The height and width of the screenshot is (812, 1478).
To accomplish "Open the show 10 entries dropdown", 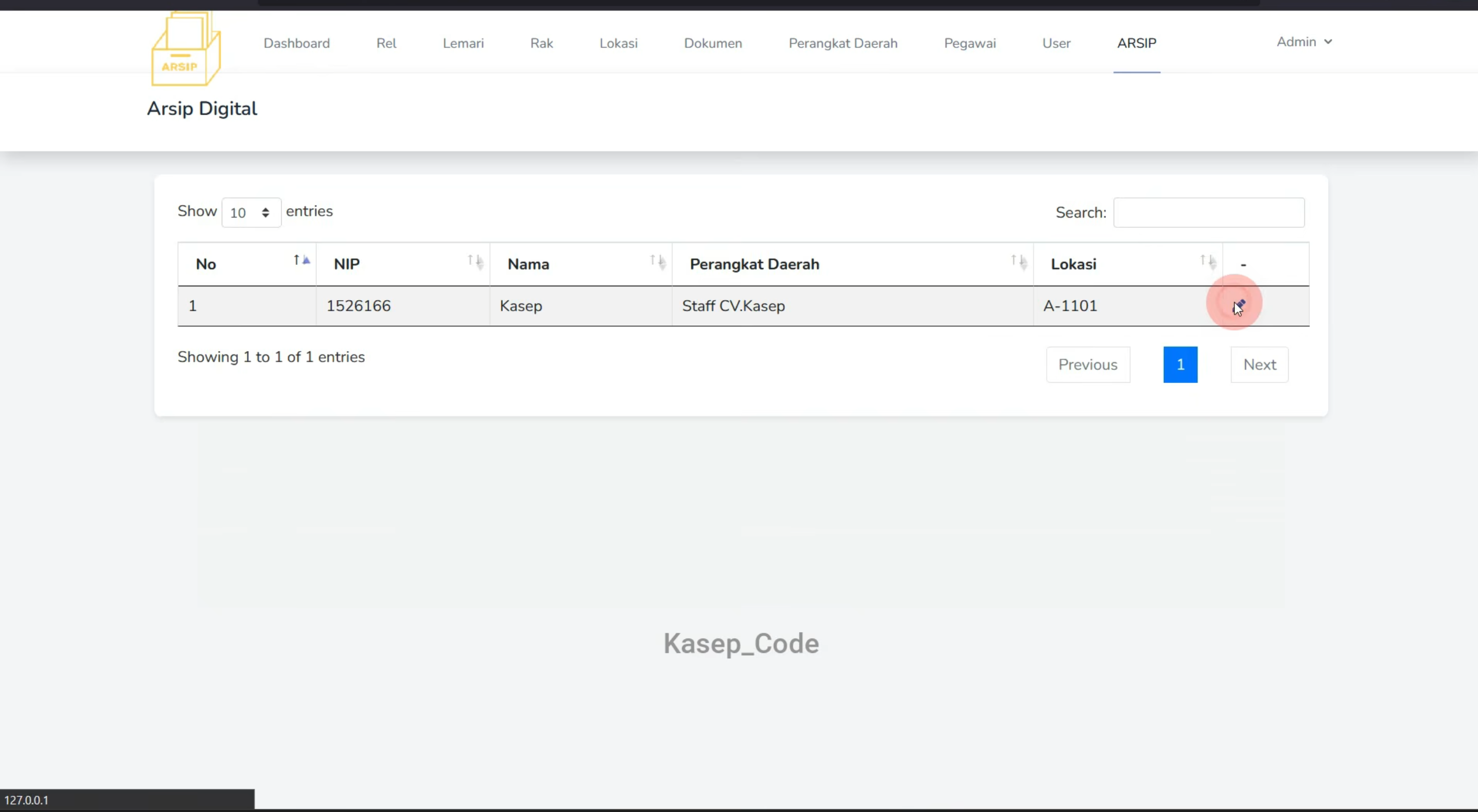I will 251,212.
